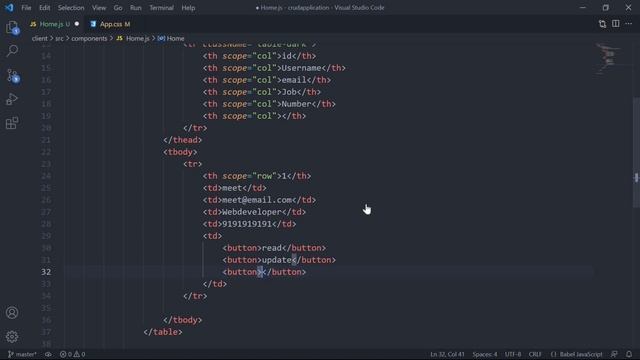Screen dimensions: 640x360
Task: Click the Open Changes icon in editor toolbar
Action: coord(602,24)
